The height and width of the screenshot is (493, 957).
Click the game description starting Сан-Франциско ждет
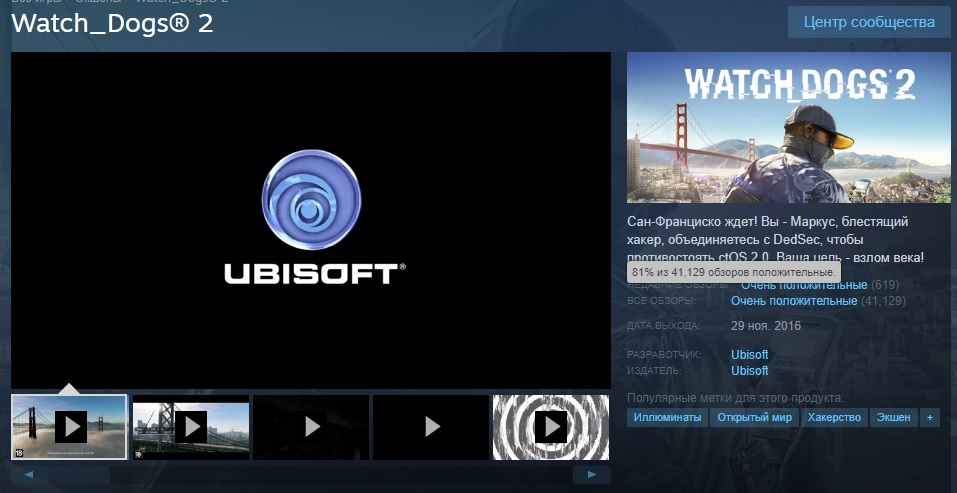[x=776, y=240]
